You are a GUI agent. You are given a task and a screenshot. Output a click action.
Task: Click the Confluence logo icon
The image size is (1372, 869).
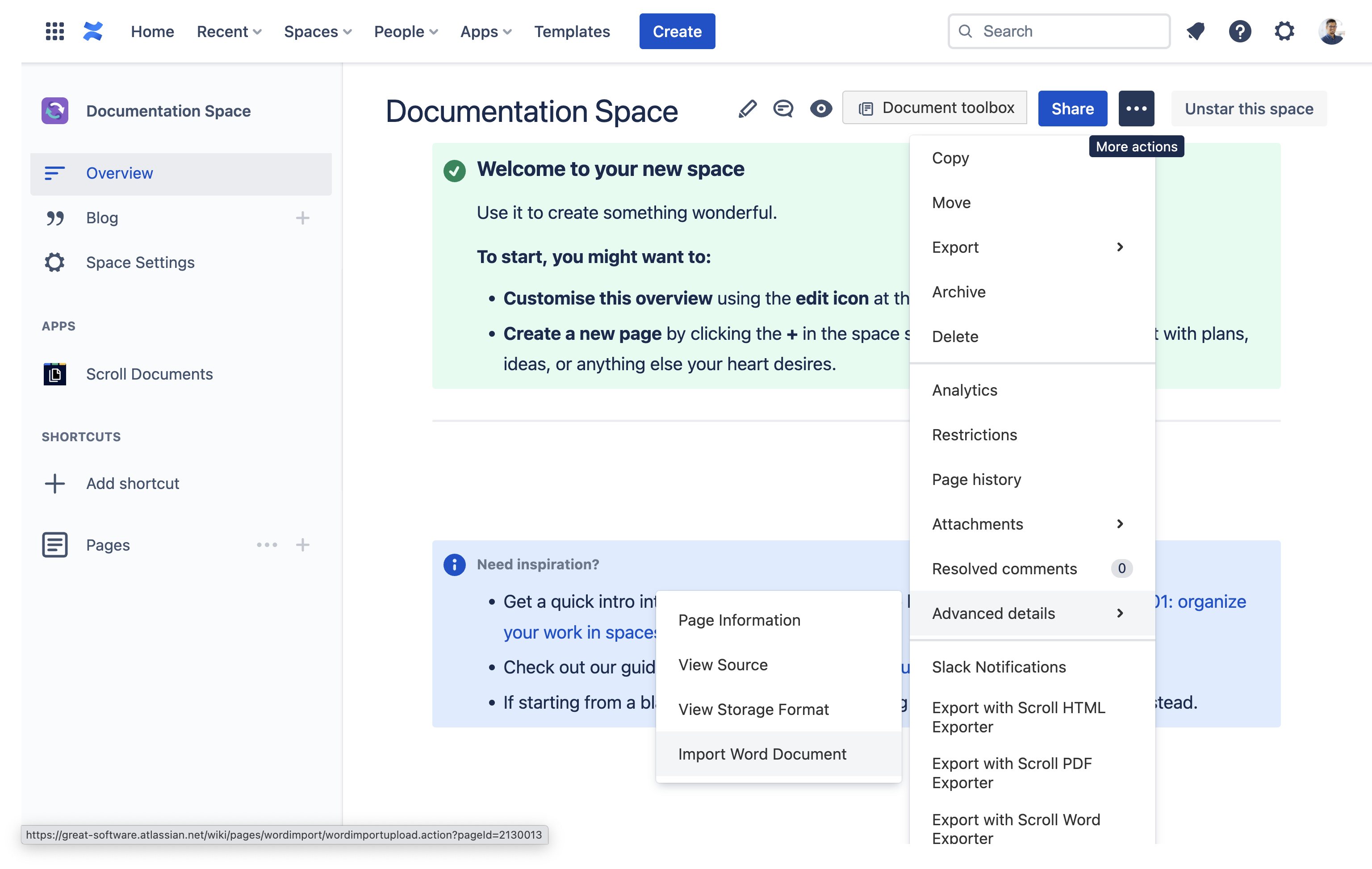93,31
